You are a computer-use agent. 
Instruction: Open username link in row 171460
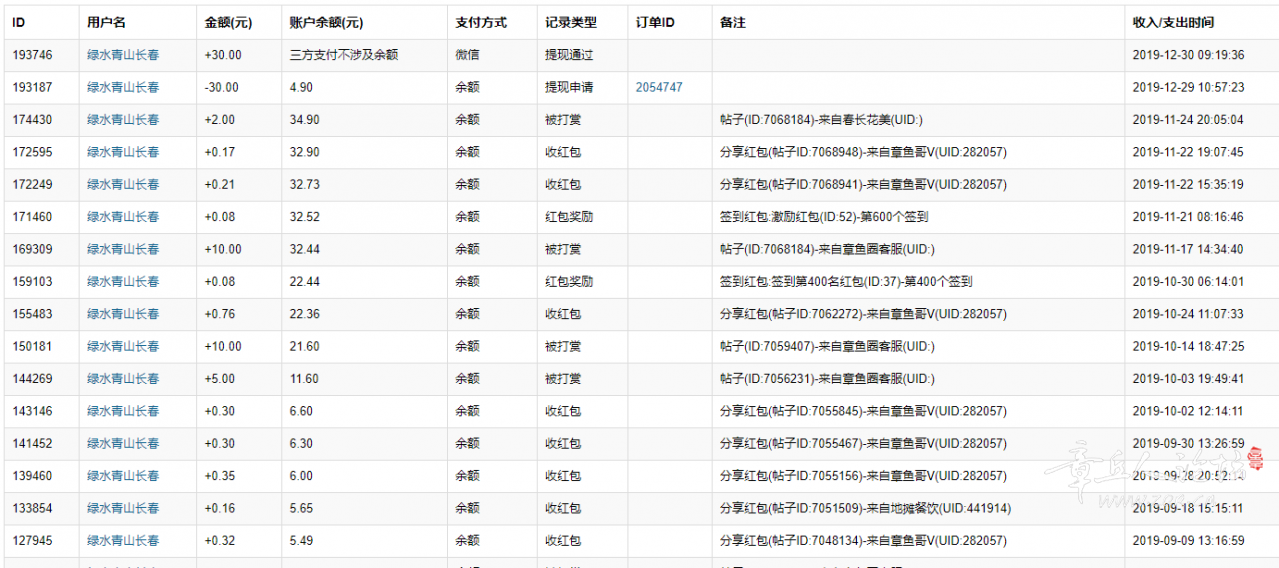coord(123,217)
